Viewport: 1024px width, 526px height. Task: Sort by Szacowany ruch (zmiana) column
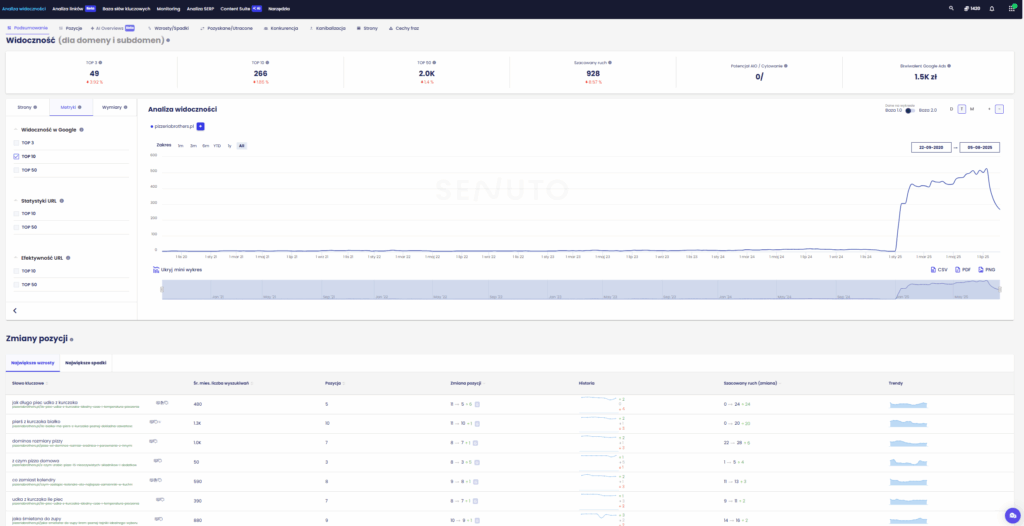[752, 383]
